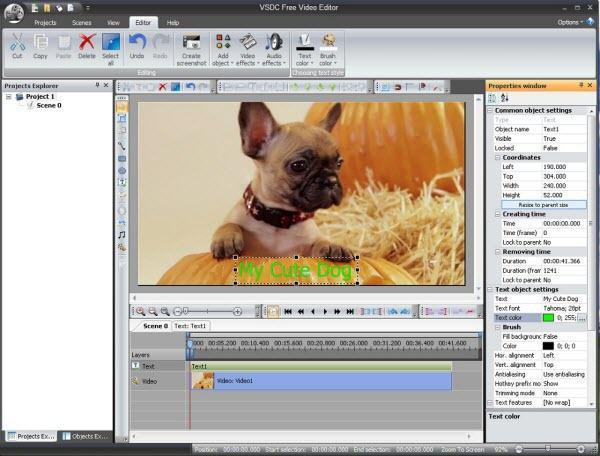Select the Video1 clip on timeline
The image size is (600, 456).
tap(320, 381)
